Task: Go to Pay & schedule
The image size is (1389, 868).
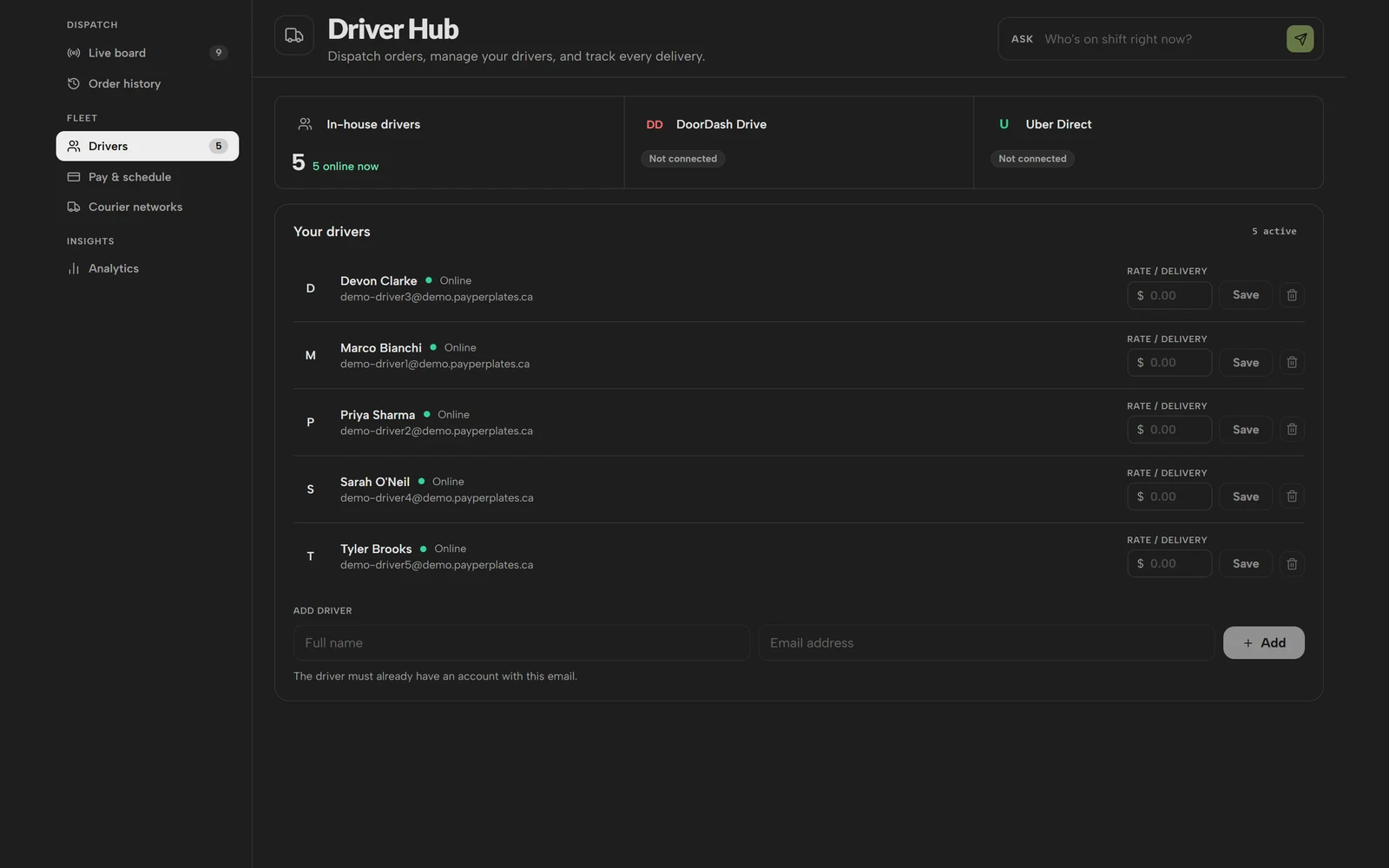Action: [x=148, y=177]
